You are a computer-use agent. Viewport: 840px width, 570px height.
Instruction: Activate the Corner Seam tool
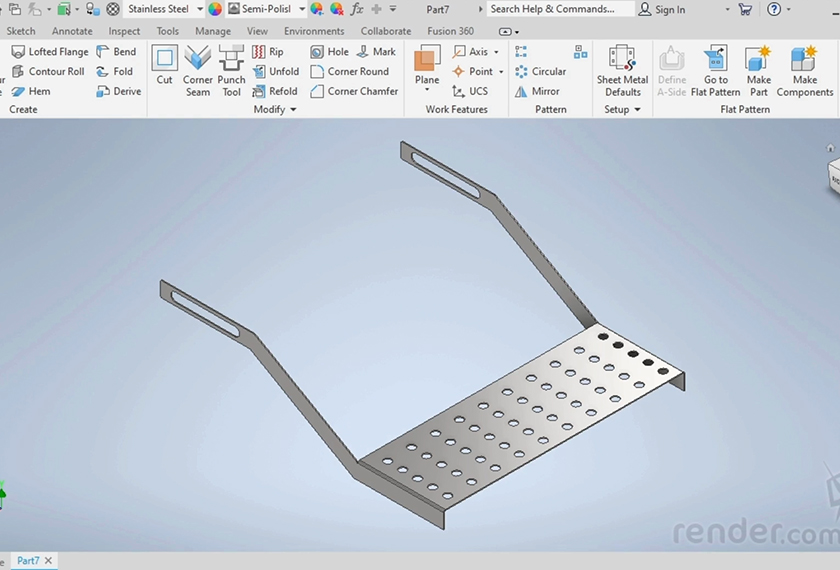(198, 70)
